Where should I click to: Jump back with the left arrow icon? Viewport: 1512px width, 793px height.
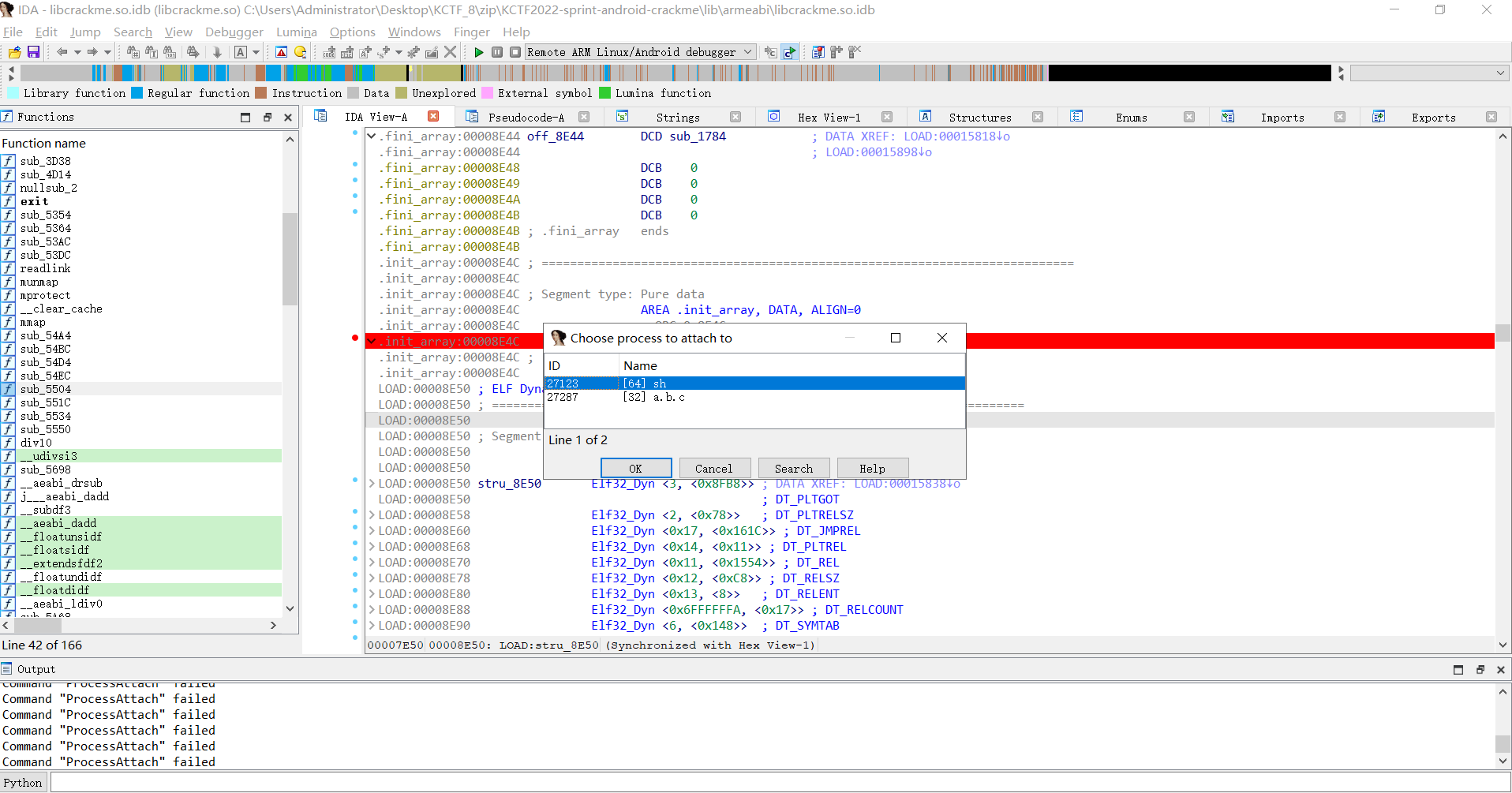click(x=62, y=52)
